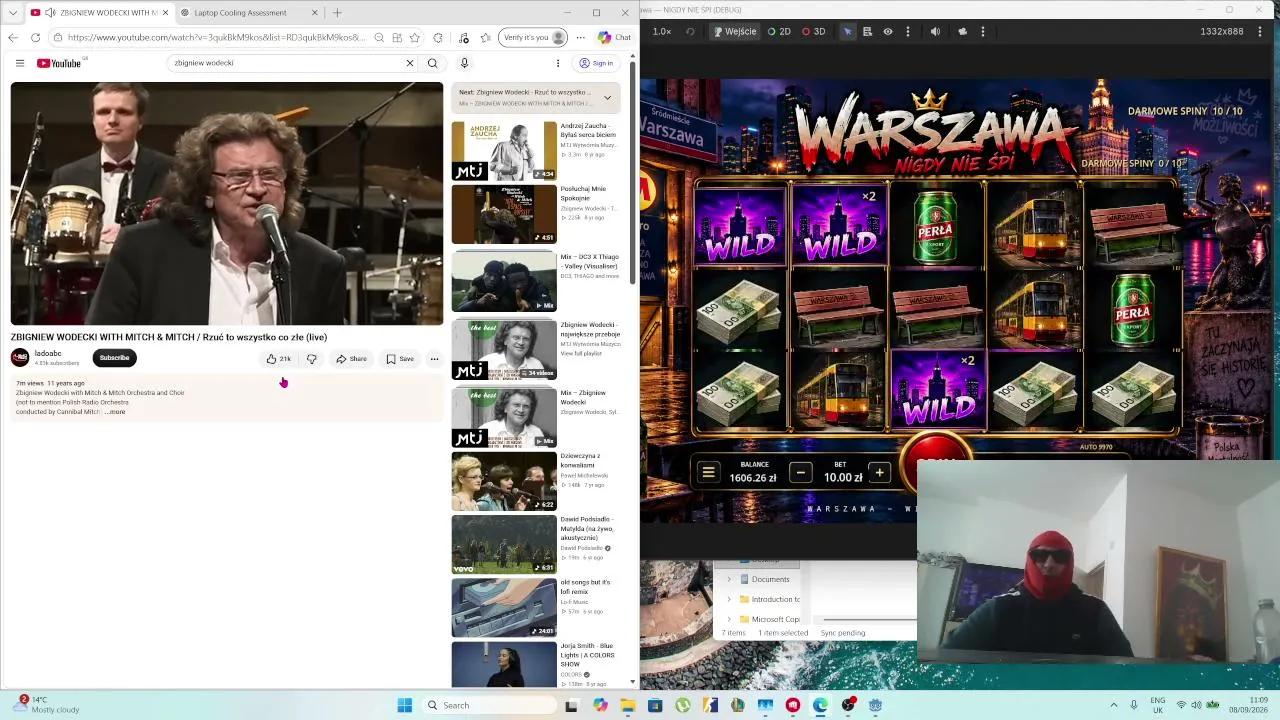
Task: Open game window overflow menu near resolution
Action: pos(1258,31)
